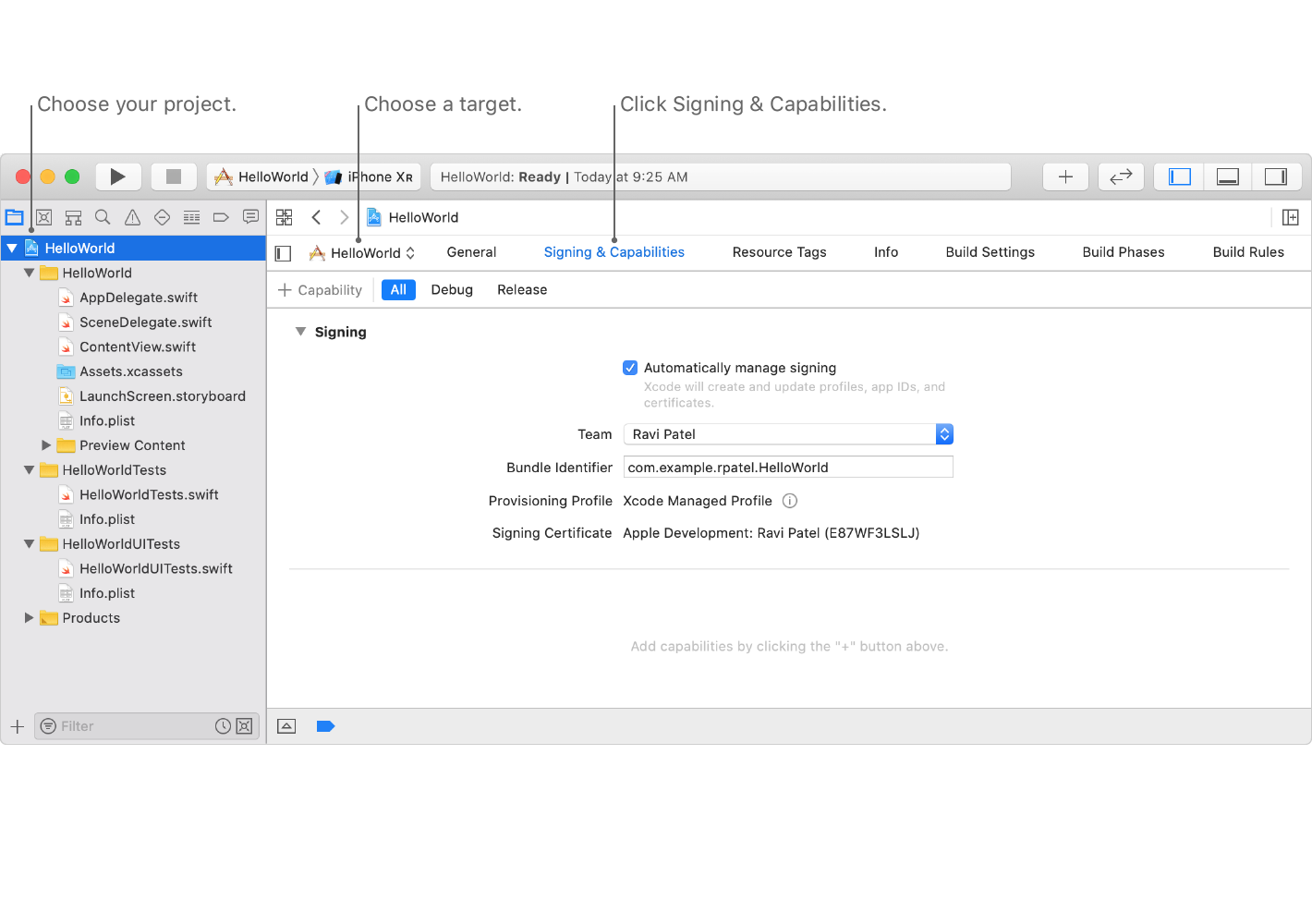
Task: Toggle the right inspector panel
Action: point(1276,176)
